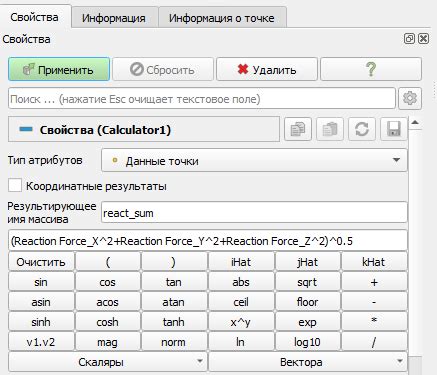Open the Тип атрибутов dropdown

pyautogui.click(x=254, y=160)
